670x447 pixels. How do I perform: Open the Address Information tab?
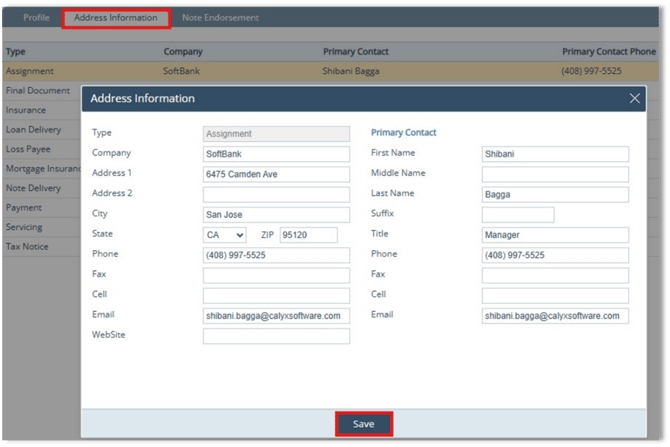click(116, 18)
